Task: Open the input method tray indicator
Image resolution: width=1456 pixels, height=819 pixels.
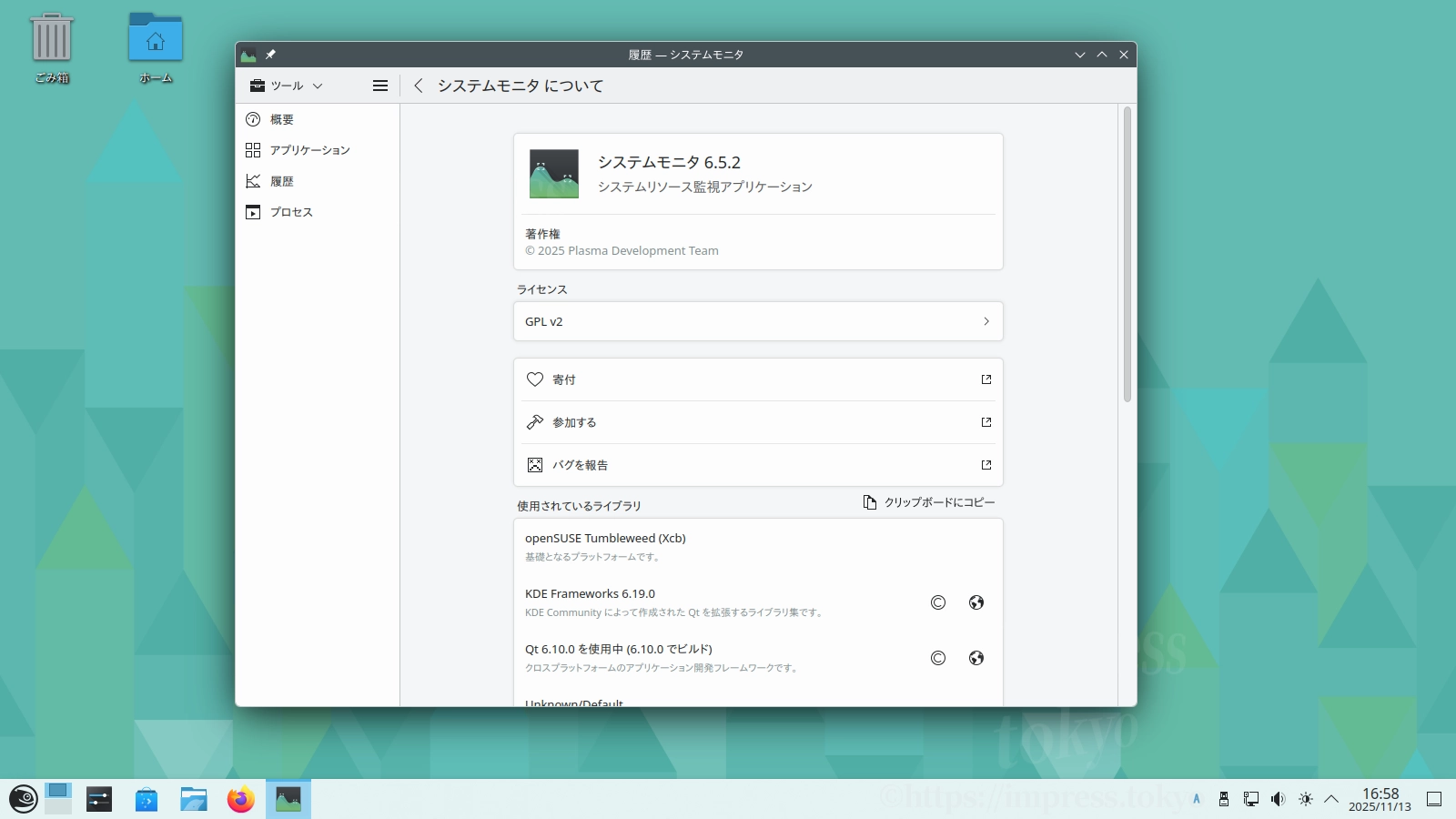Action: [x=1197, y=799]
